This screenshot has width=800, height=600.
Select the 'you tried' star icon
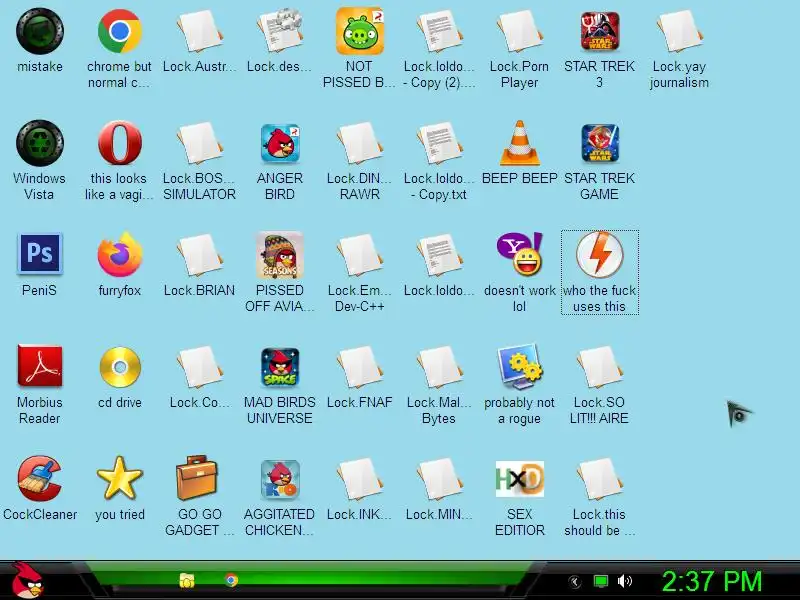(119, 479)
